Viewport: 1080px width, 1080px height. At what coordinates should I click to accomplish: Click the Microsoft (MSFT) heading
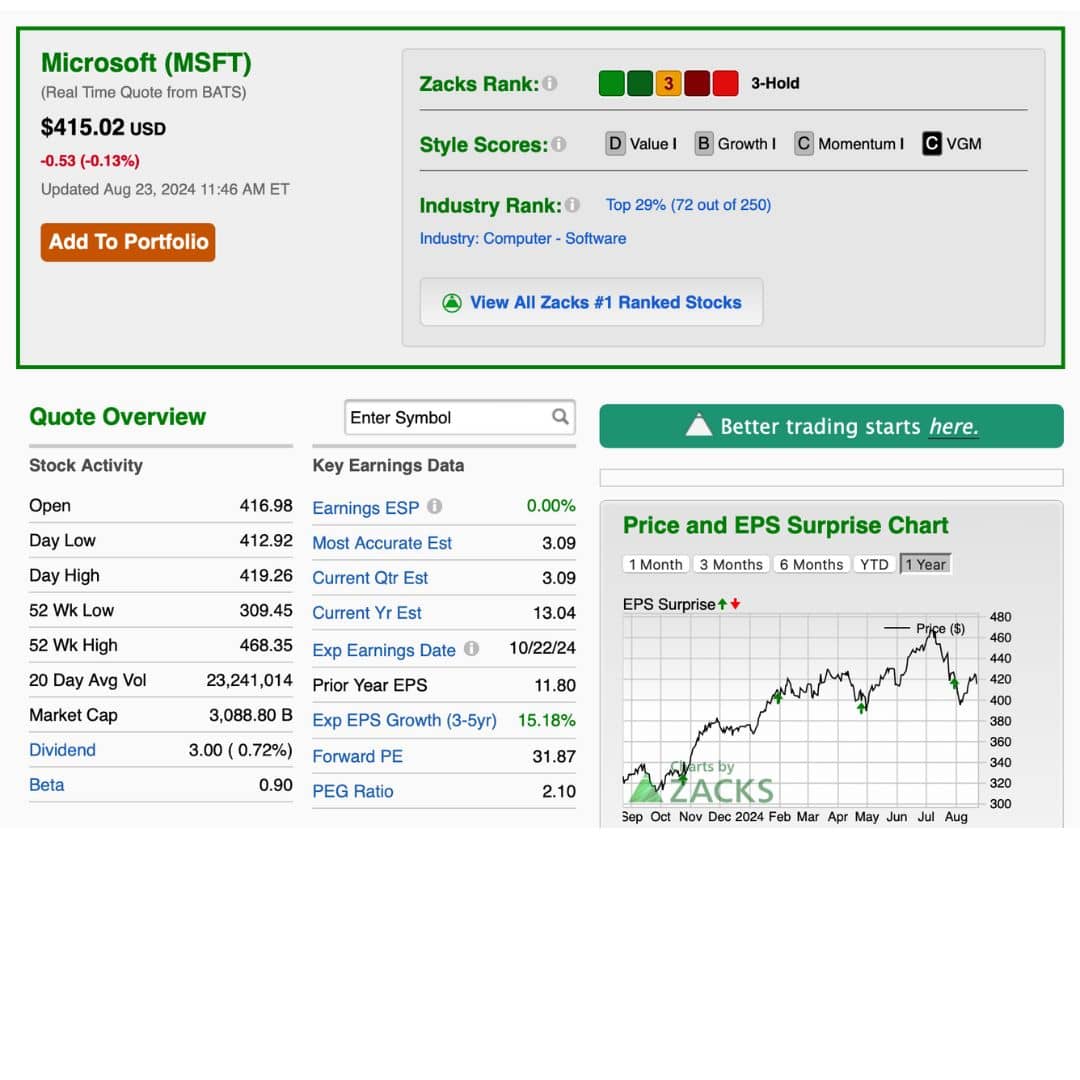(146, 63)
